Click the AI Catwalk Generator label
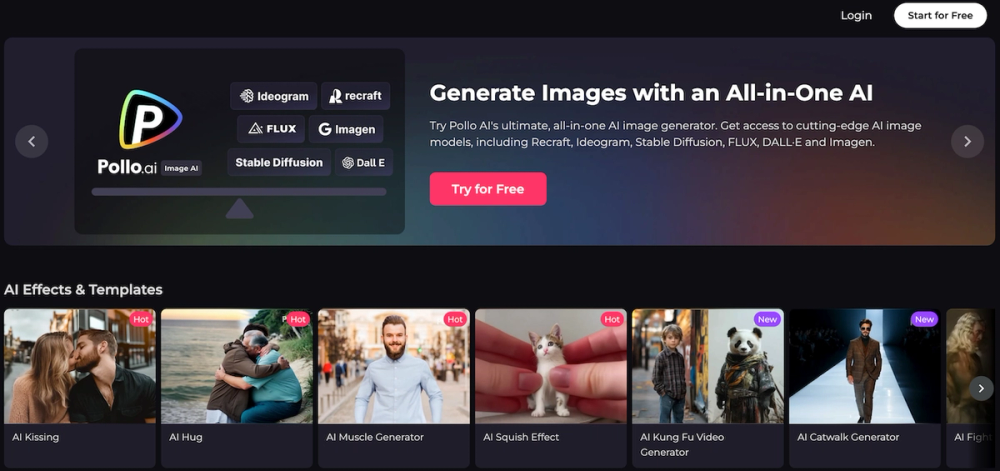This screenshot has height=471, width=1000. [848, 437]
